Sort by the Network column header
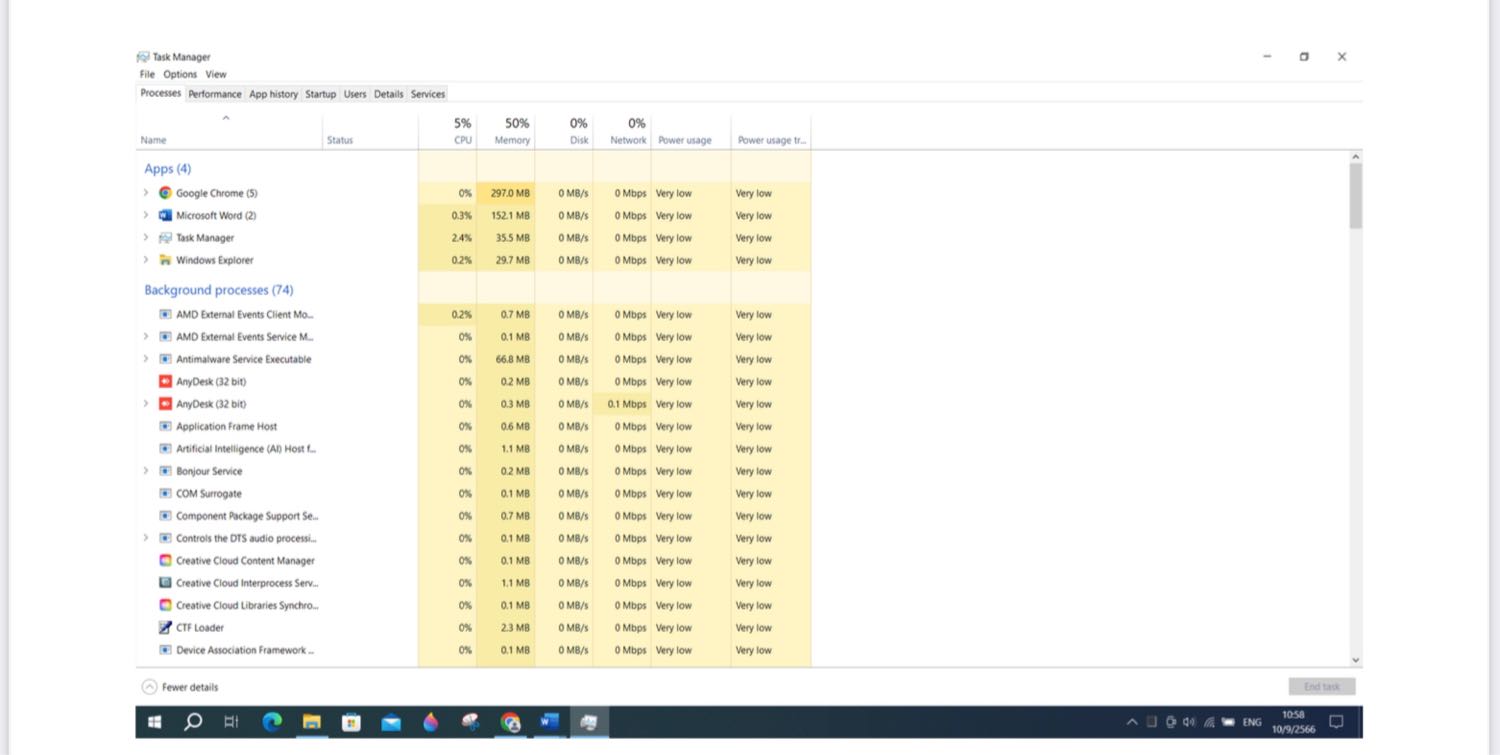The image size is (1500, 755). [622, 131]
